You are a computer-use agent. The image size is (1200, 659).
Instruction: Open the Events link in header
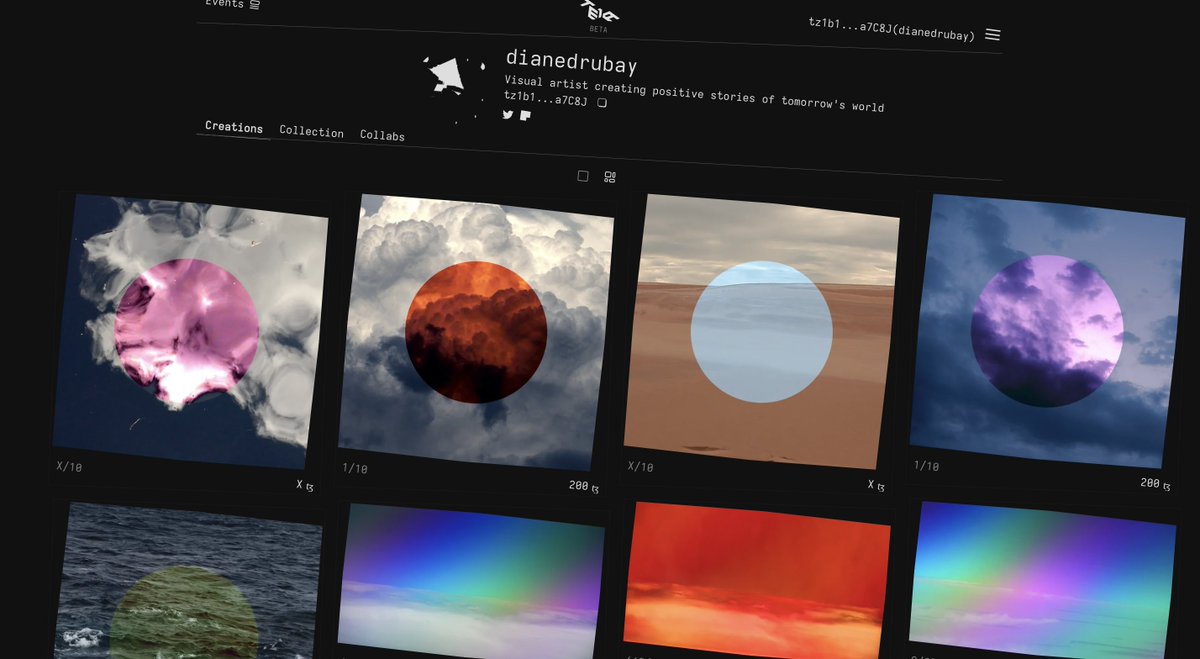tap(224, 4)
